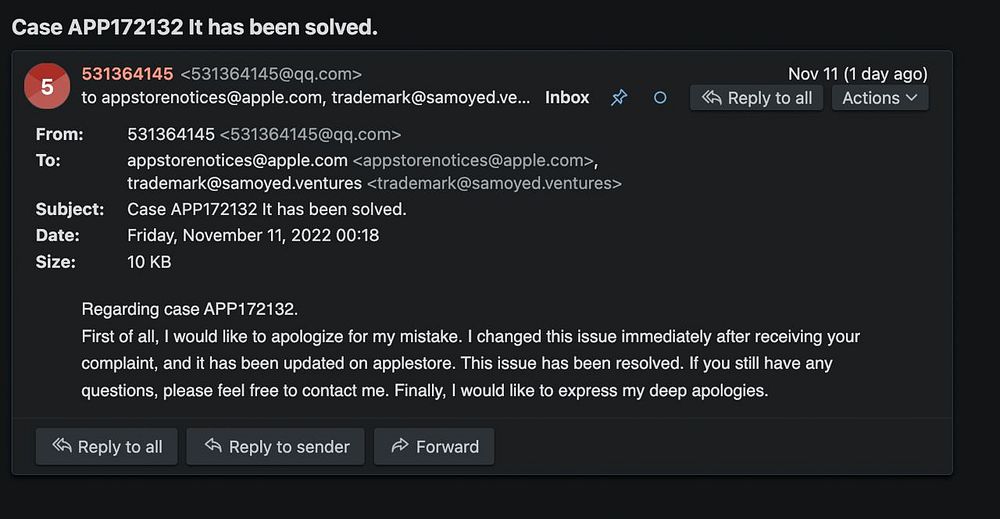Click the email title heading at top
Viewport: 1000px width, 519px height.
click(194, 27)
